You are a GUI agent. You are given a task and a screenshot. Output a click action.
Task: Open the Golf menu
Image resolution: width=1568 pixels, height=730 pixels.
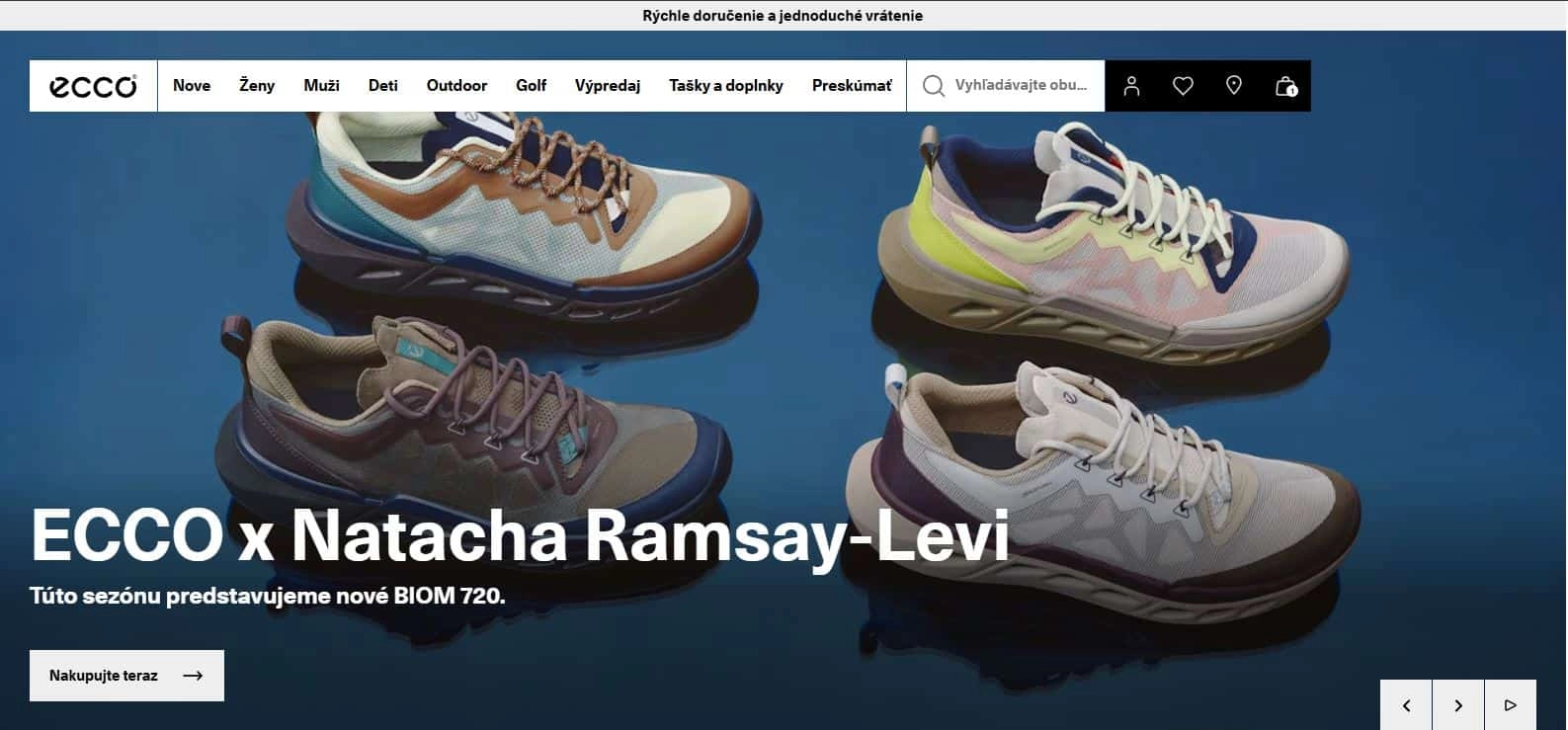[531, 86]
